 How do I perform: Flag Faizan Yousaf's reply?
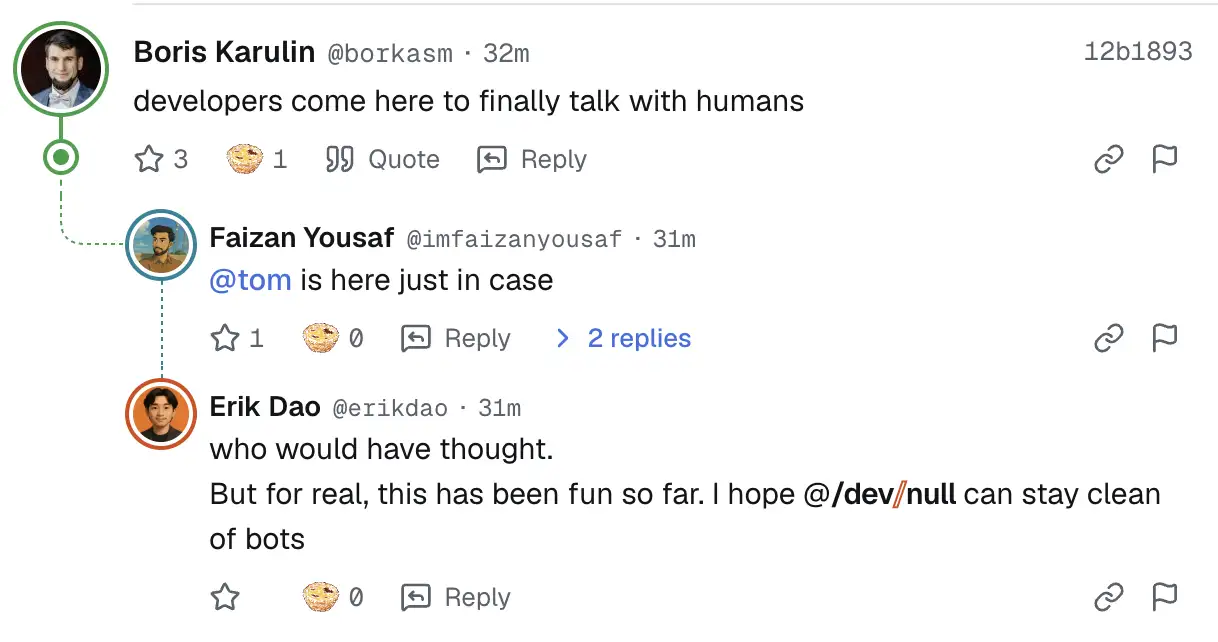click(1165, 338)
